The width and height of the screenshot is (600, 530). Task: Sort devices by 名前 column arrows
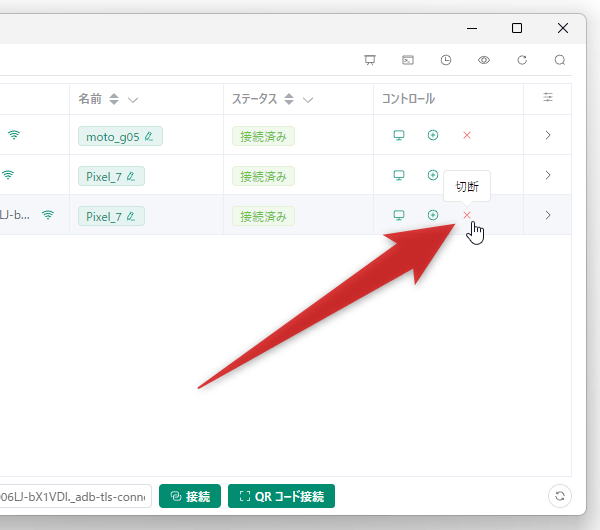[x=114, y=100]
